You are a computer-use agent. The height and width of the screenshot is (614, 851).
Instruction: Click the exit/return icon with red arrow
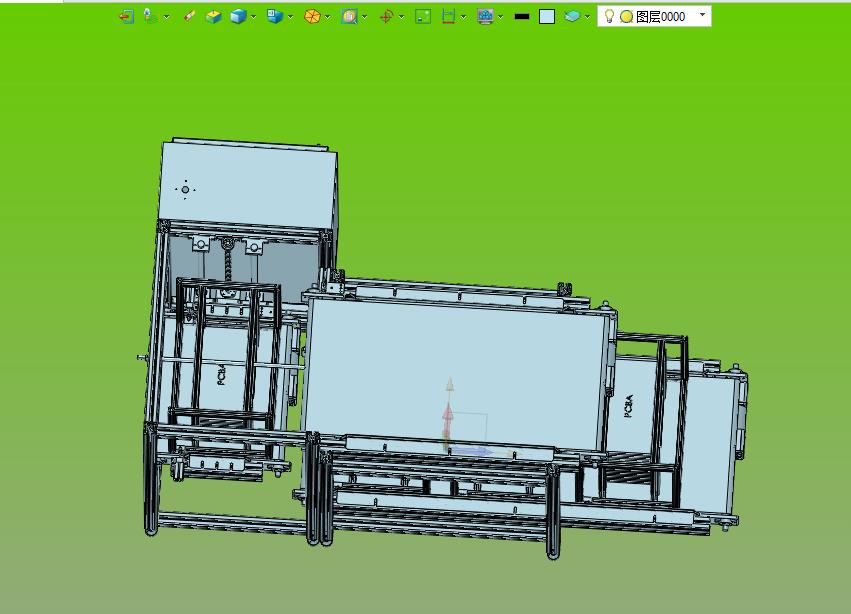126,17
